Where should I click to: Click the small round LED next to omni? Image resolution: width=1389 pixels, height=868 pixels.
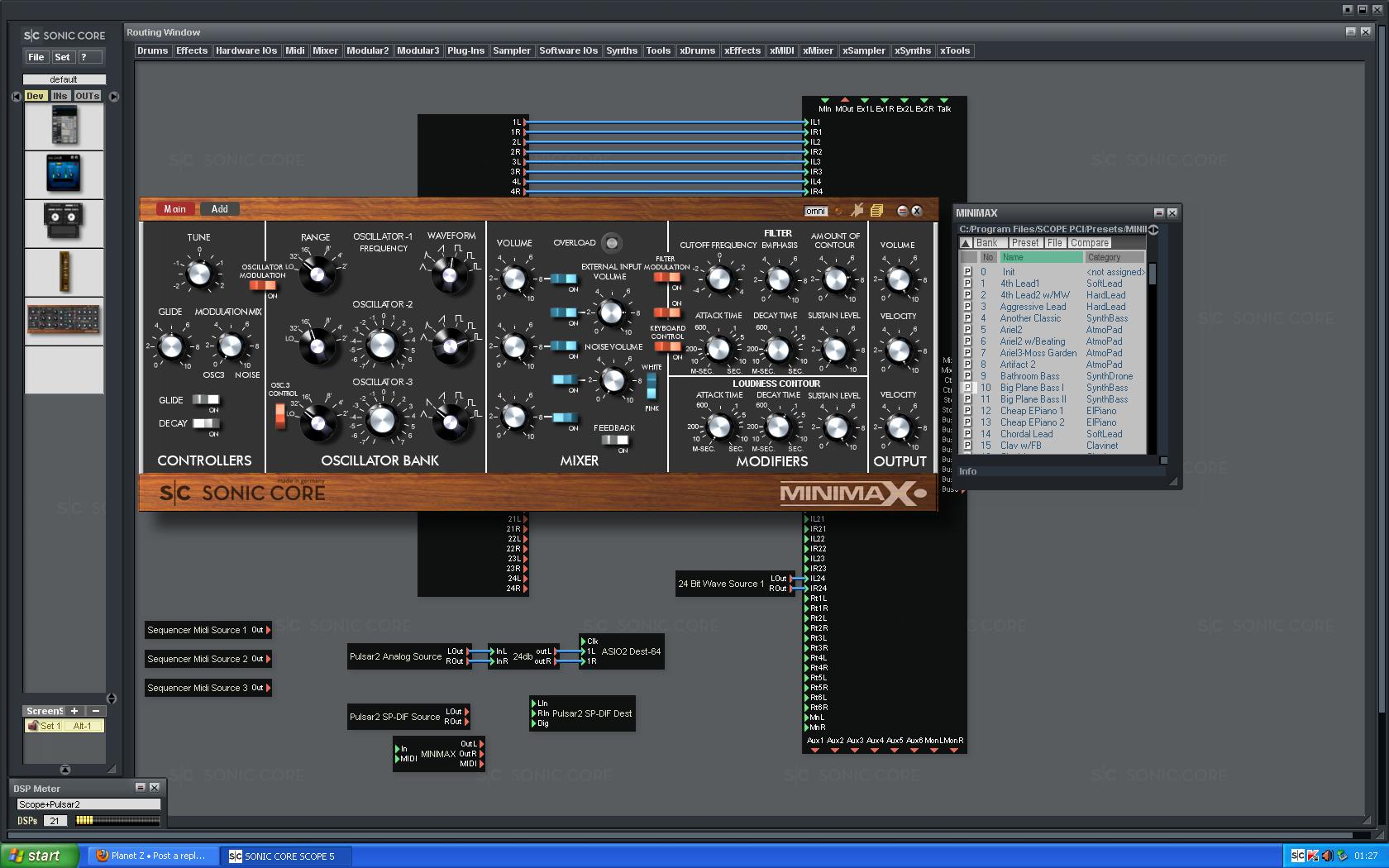pos(838,212)
